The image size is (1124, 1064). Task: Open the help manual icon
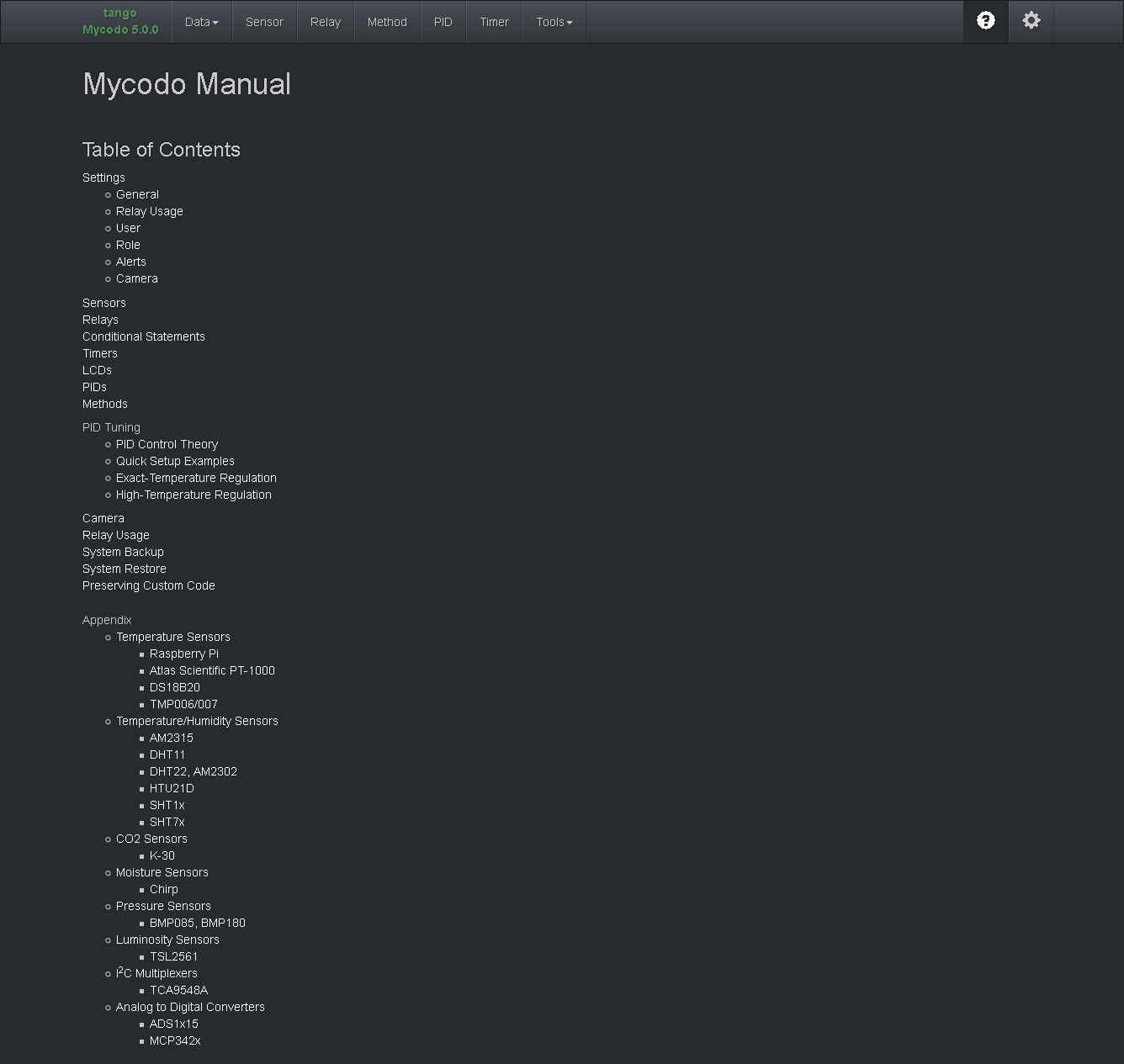coord(985,20)
